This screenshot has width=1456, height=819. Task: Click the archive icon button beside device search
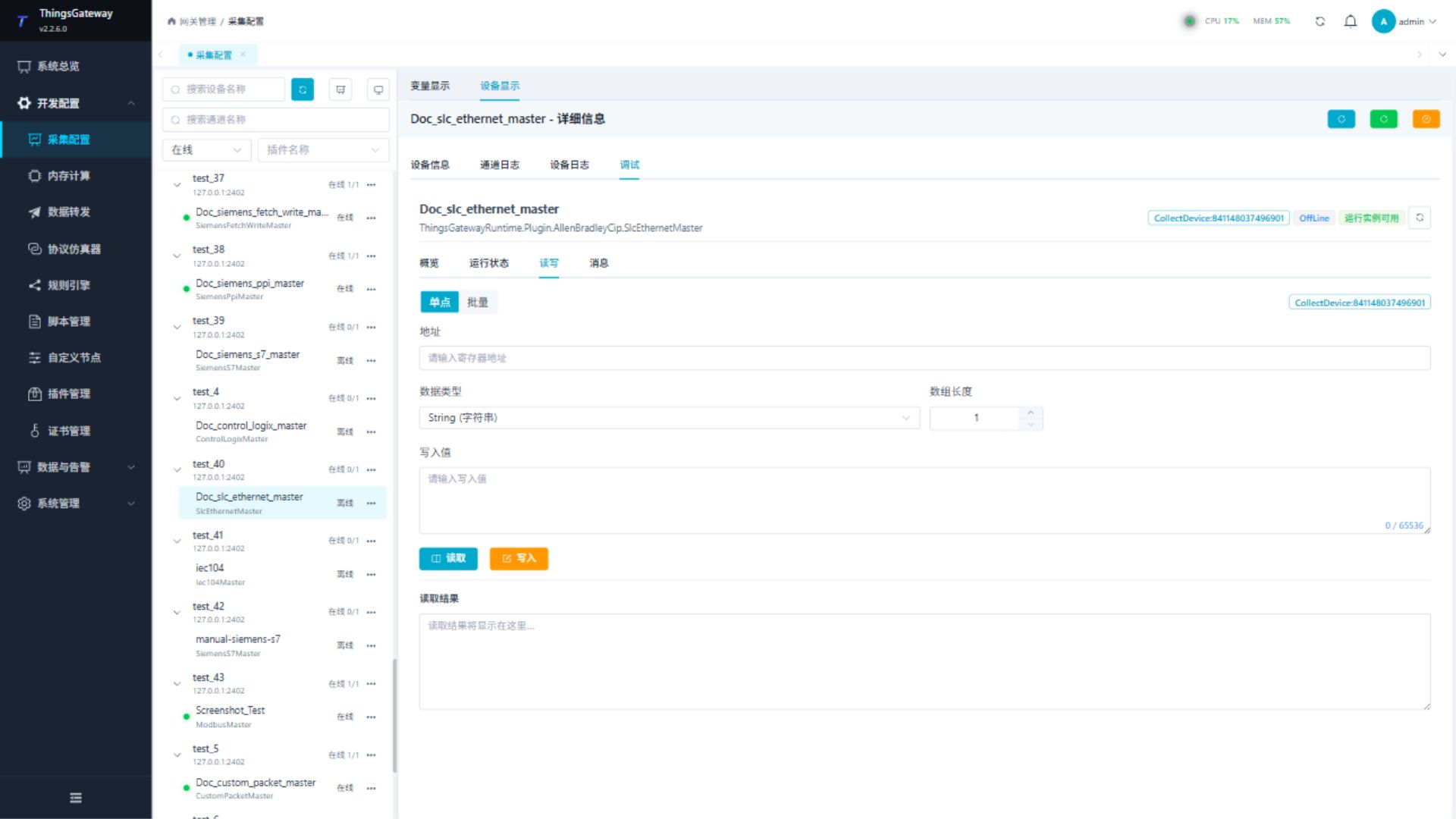(x=340, y=89)
